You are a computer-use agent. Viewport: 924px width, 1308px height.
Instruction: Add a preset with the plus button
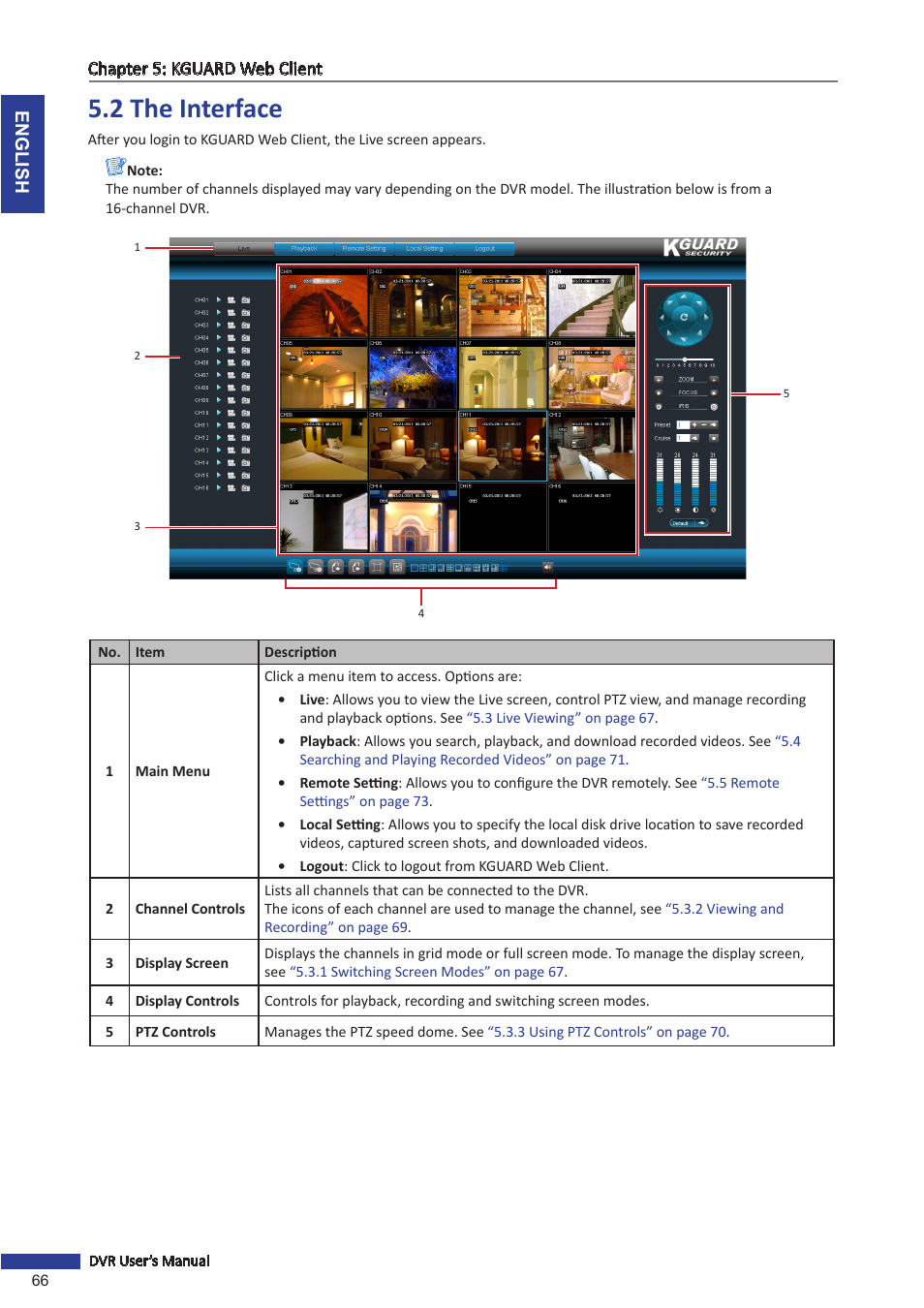pyautogui.click(x=694, y=424)
